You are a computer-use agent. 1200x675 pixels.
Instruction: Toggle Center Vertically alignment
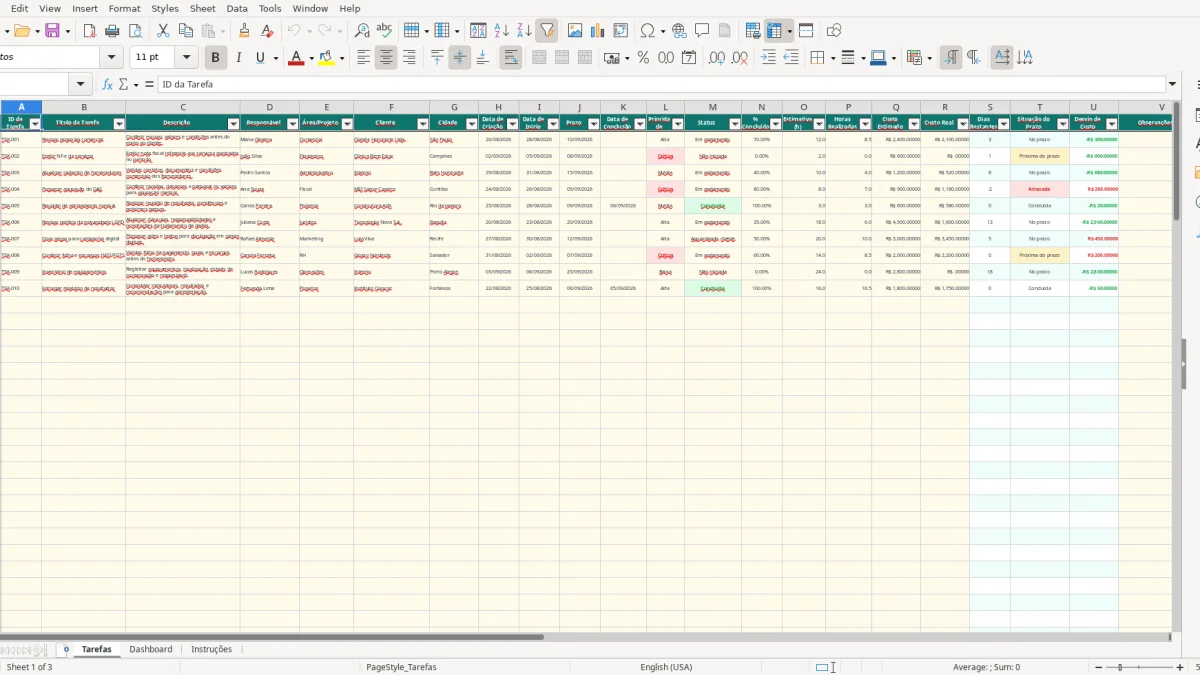pos(460,58)
